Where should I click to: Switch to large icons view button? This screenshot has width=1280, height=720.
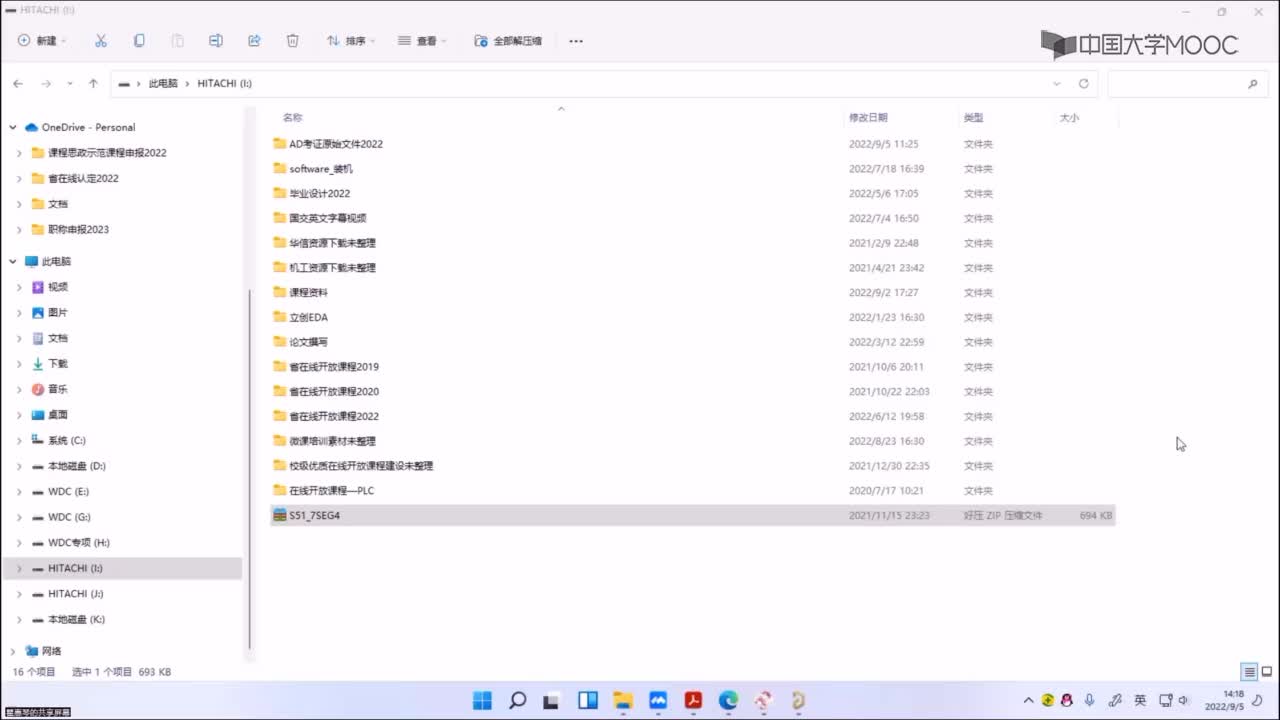pyautogui.click(x=1267, y=672)
